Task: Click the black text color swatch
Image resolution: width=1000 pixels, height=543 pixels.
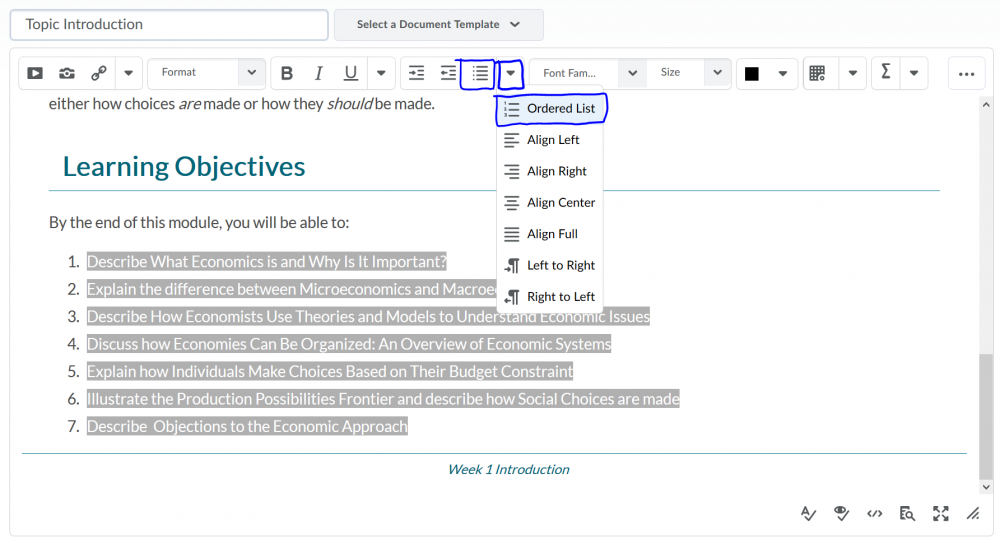Action: tap(752, 73)
